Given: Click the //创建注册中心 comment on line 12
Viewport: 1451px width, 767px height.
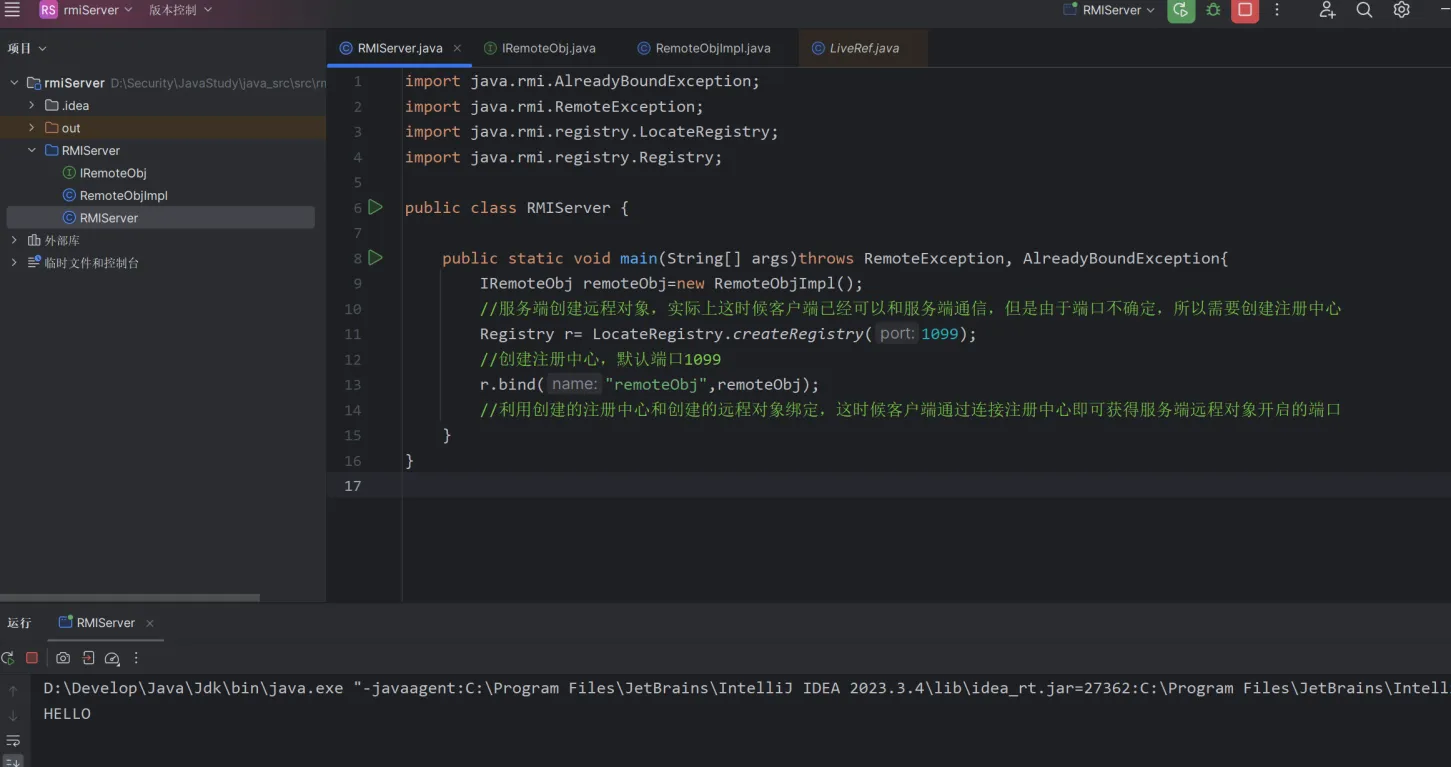Looking at the screenshot, I should coord(600,359).
